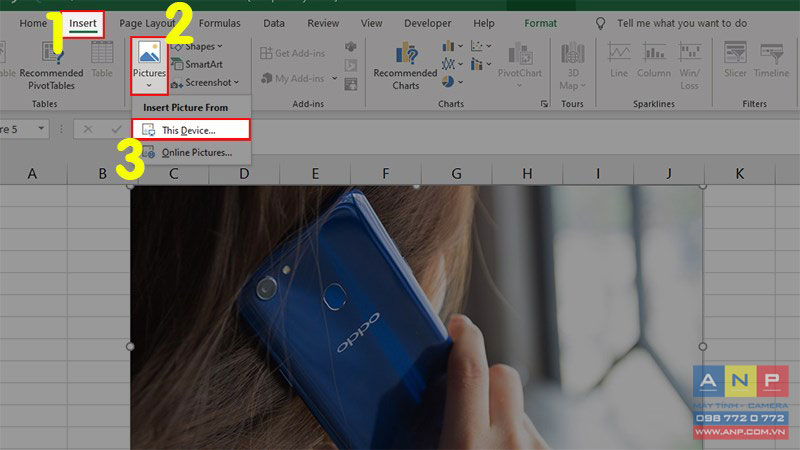Click the inserted phone picture
The width and height of the screenshot is (800, 450).
416,317
